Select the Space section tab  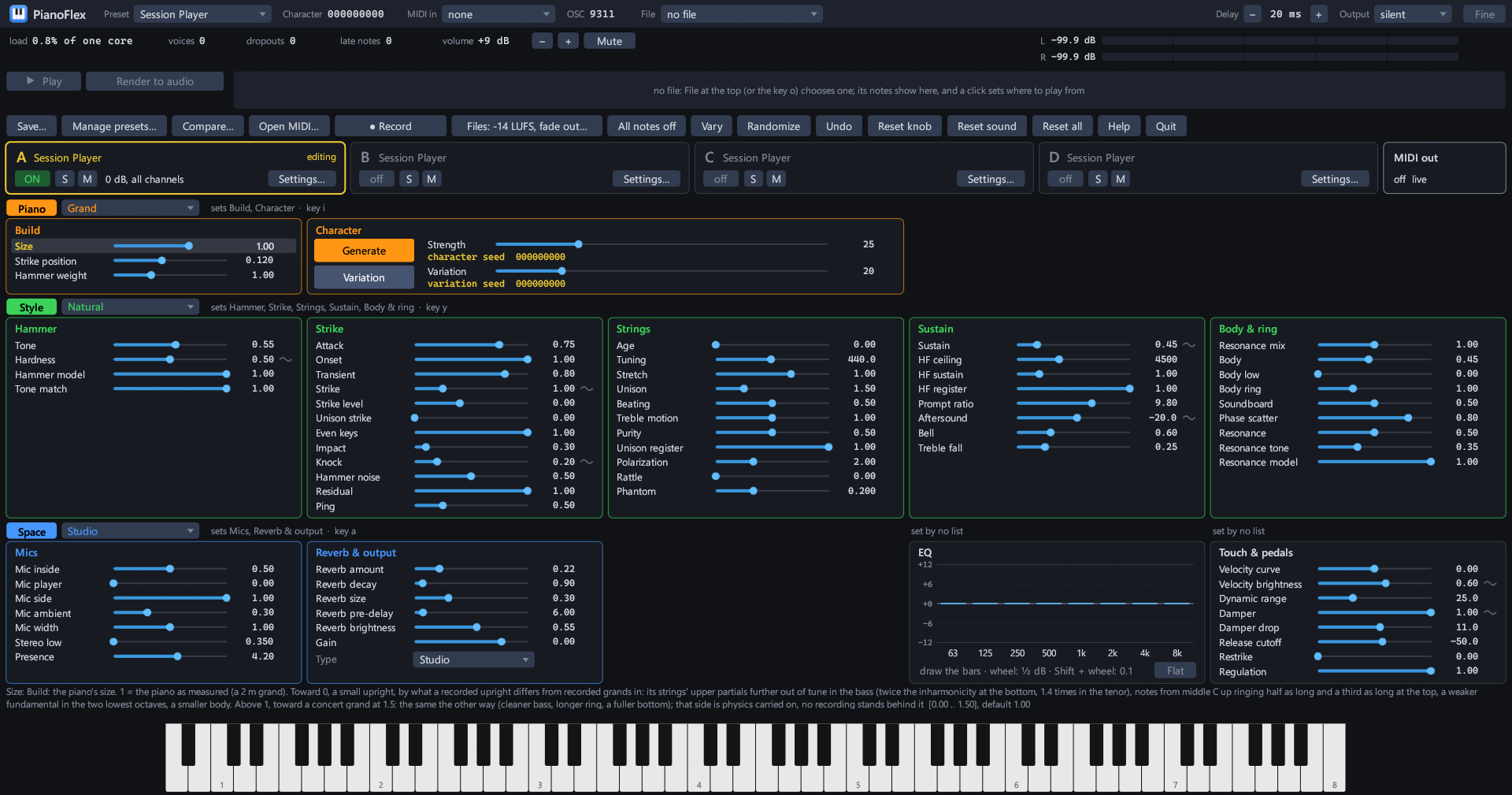[x=31, y=531]
